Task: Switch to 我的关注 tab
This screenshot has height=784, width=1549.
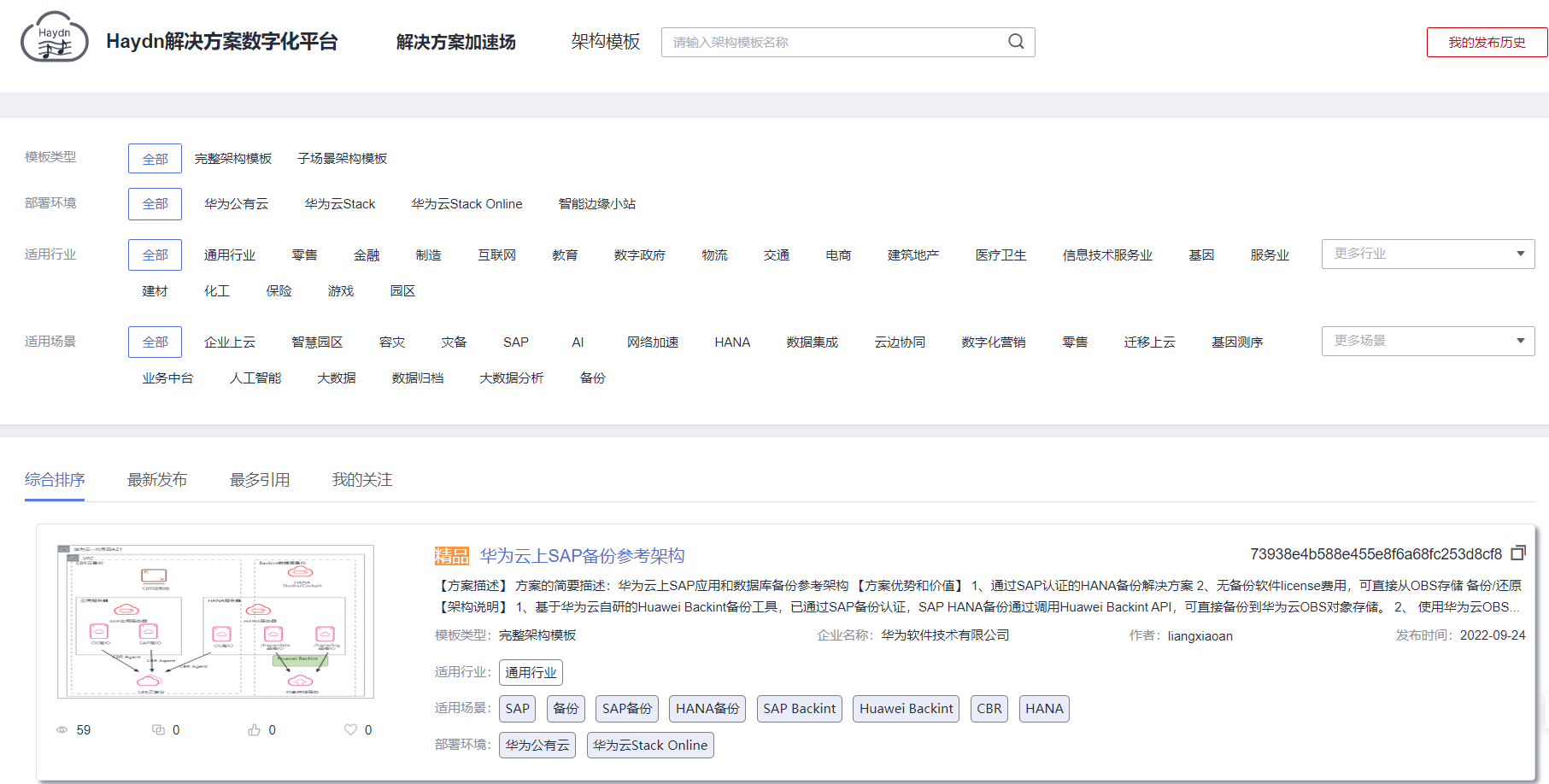Action: pos(362,480)
